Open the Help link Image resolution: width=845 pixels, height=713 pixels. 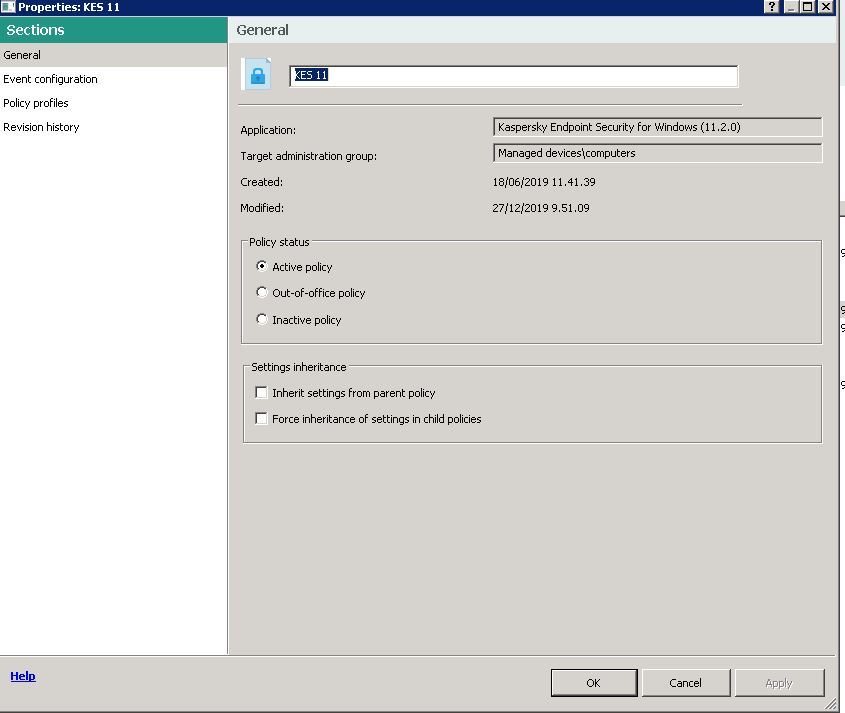point(23,676)
